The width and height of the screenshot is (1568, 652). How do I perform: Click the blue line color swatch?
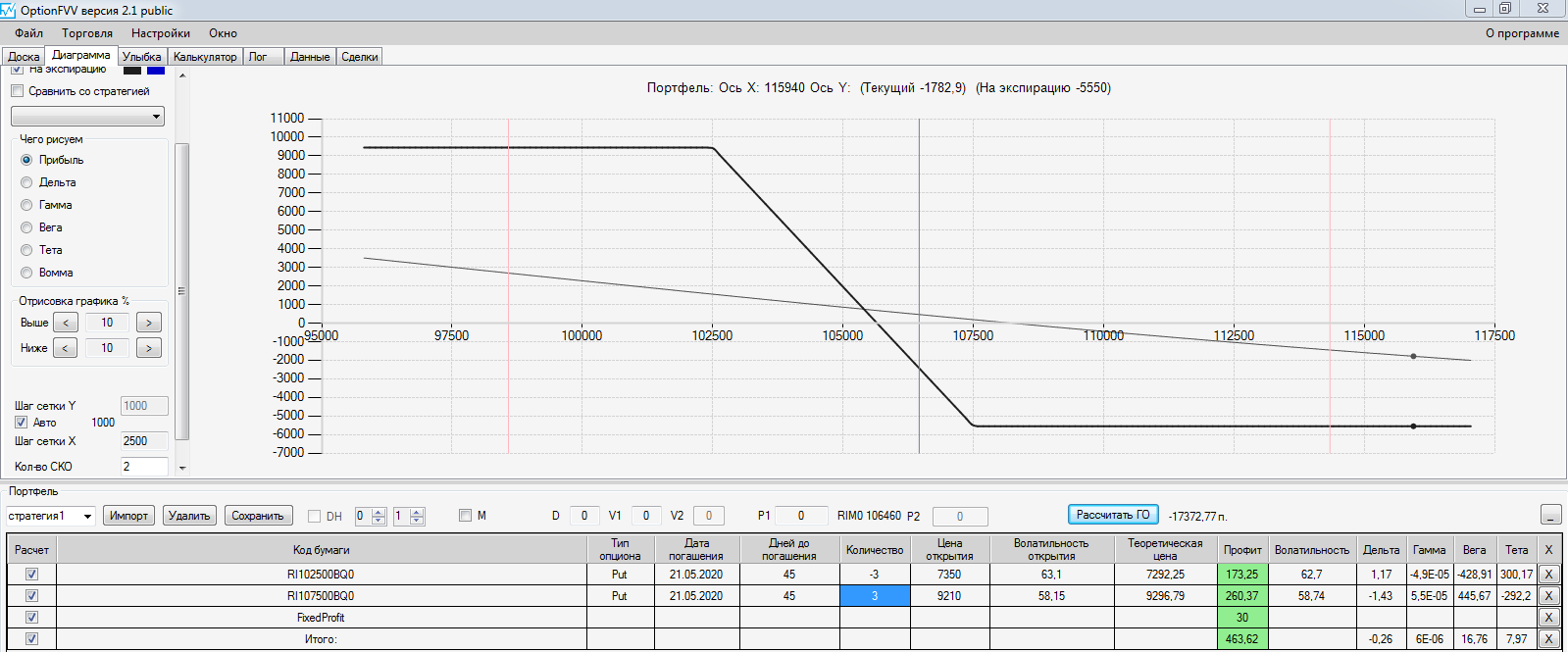(x=156, y=70)
